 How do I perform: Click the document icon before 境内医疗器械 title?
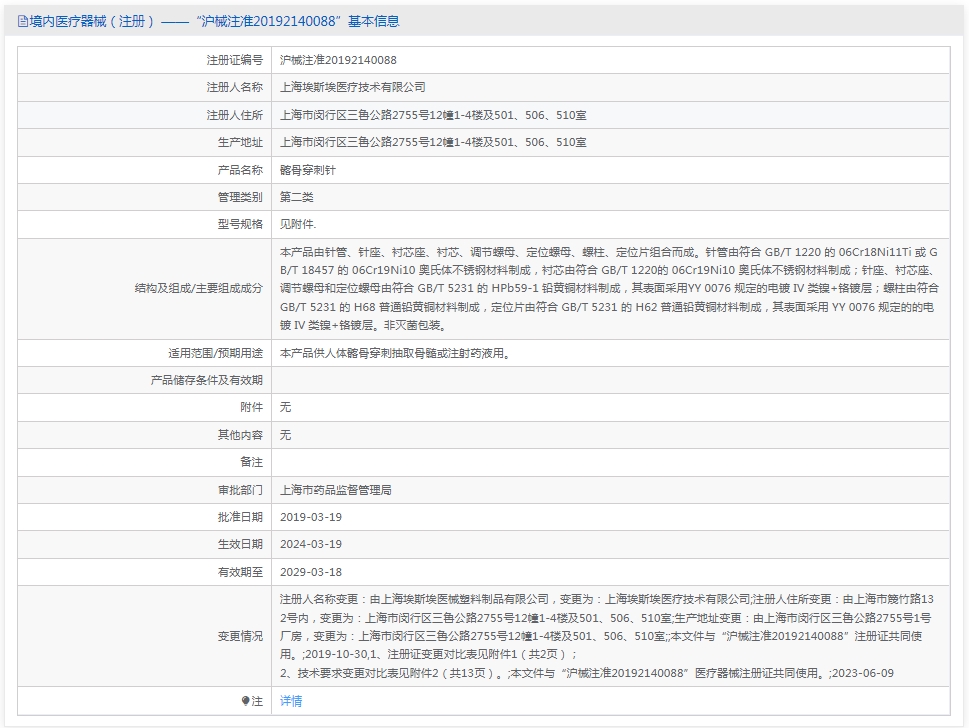click(x=23, y=22)
